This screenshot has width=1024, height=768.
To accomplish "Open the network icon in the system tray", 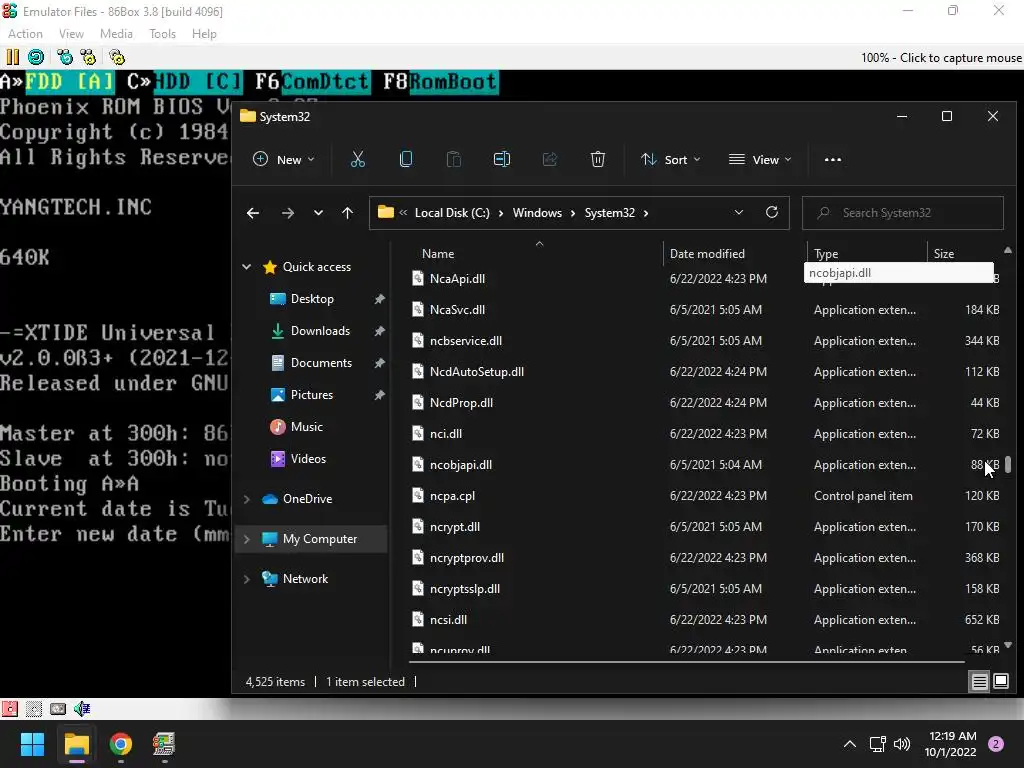I will coord(877,744).
